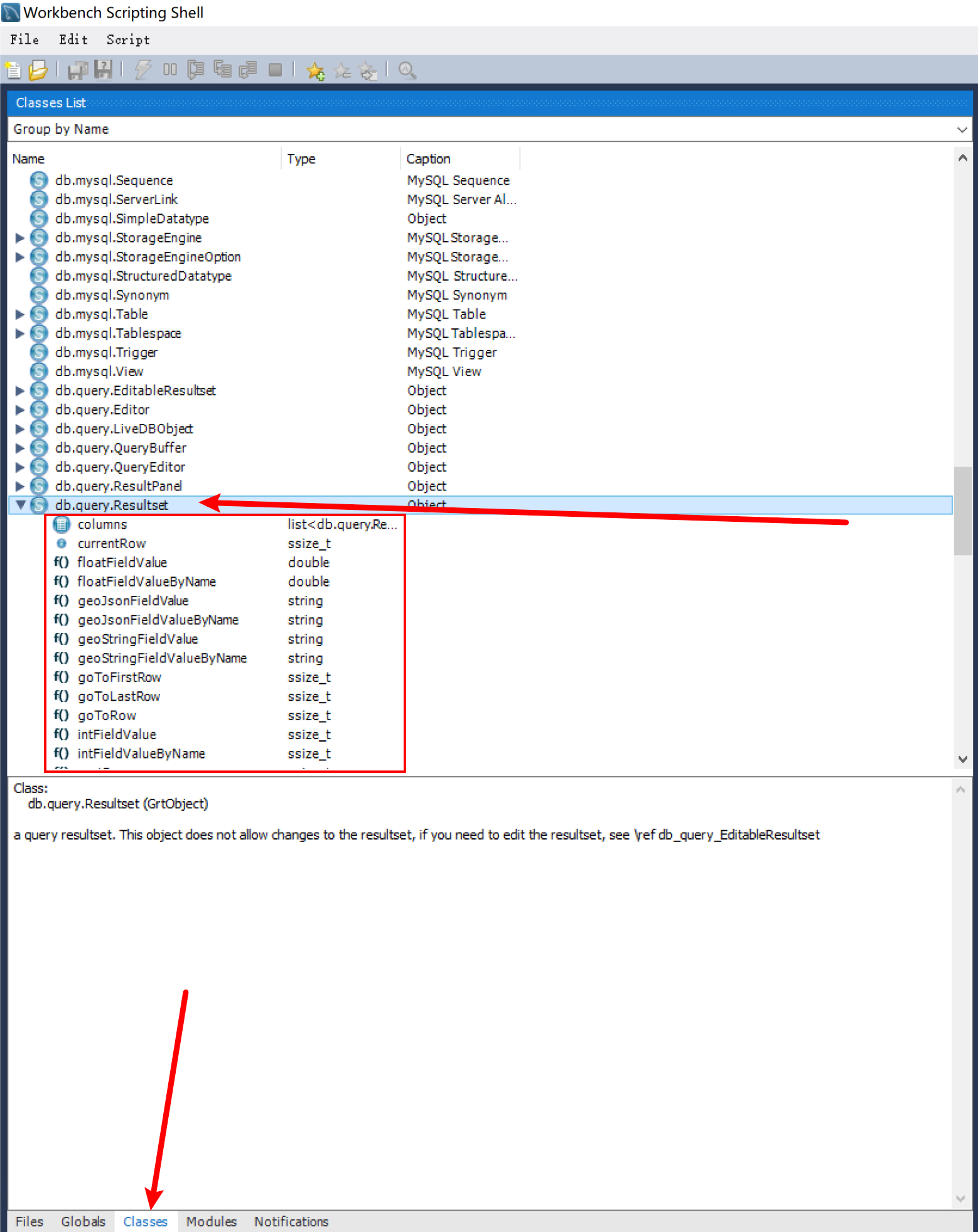
Task: Click the save script icon
Action: (x=78, y=70)
